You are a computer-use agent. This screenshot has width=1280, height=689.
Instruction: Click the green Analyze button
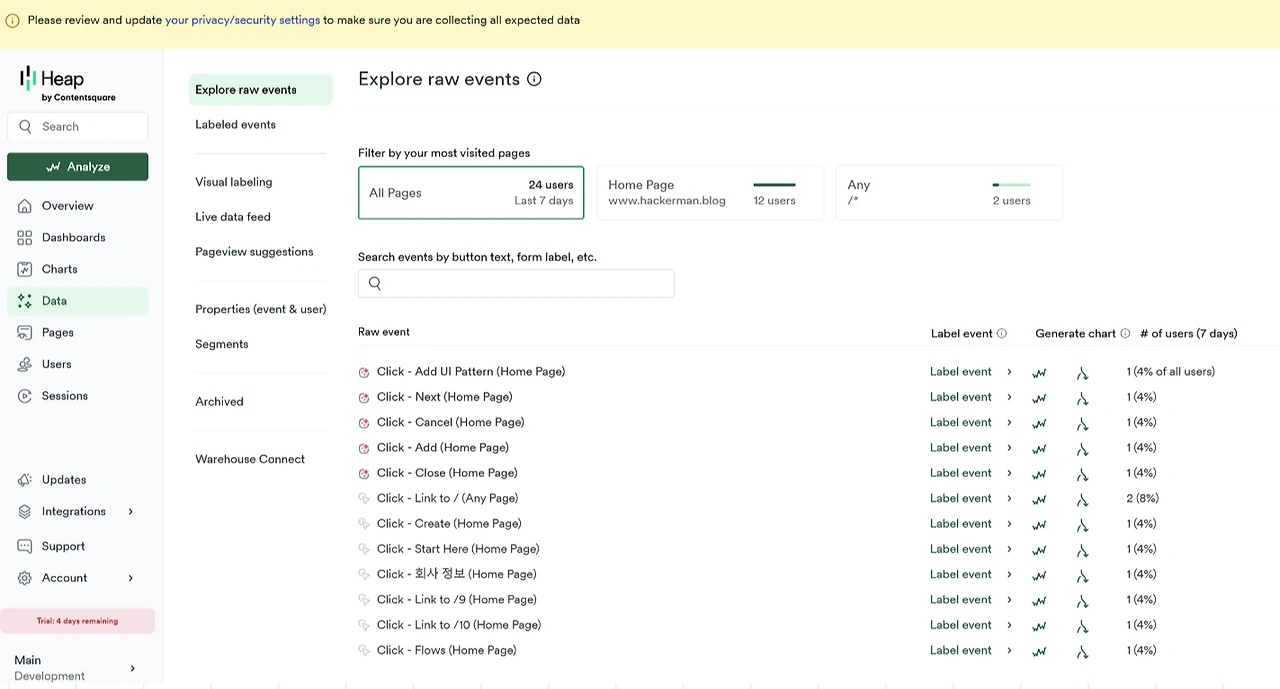tap(77, 167)
